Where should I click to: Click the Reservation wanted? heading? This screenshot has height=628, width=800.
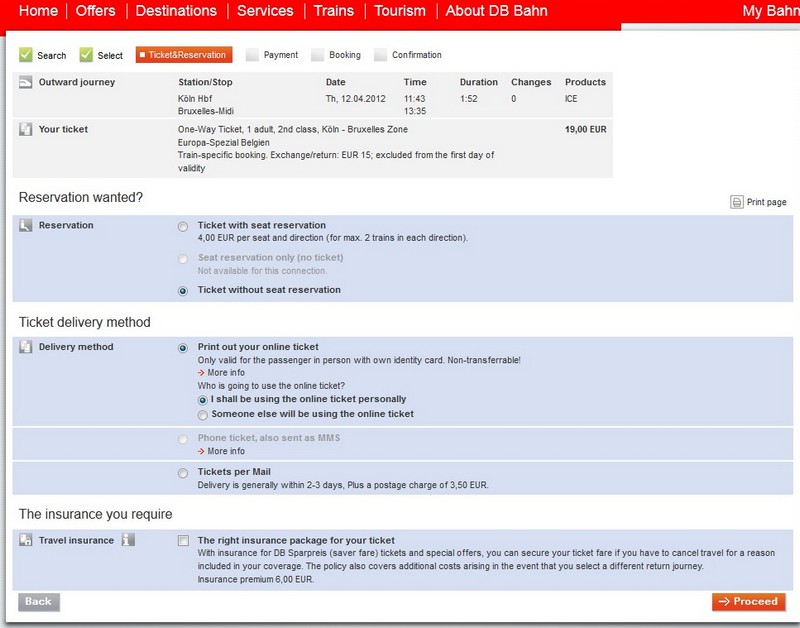click(81, 197)
